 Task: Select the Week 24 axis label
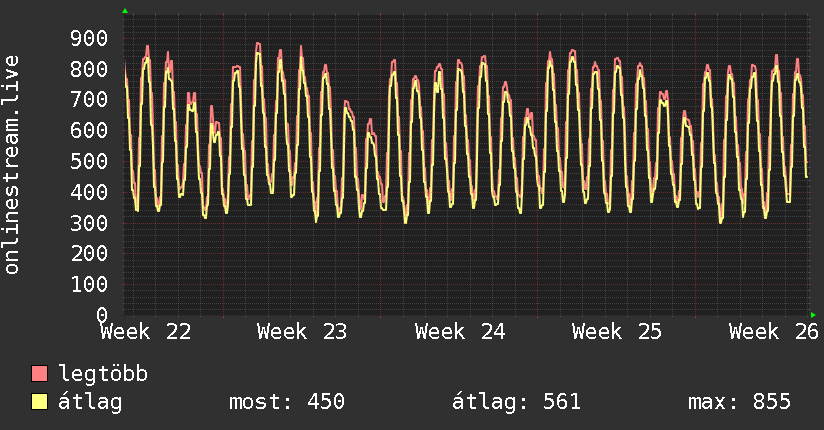(460, 332)
